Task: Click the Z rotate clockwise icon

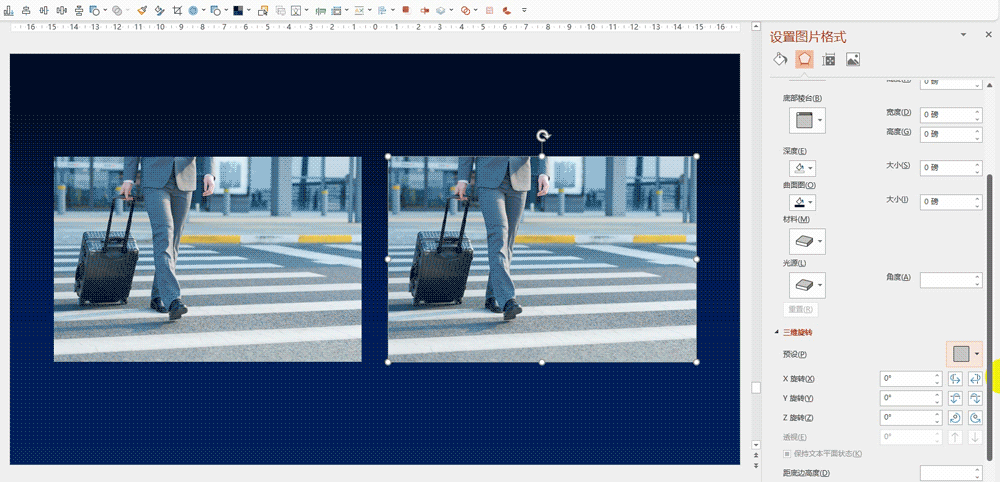Action: pyautogui.click(x=955, y=418)
